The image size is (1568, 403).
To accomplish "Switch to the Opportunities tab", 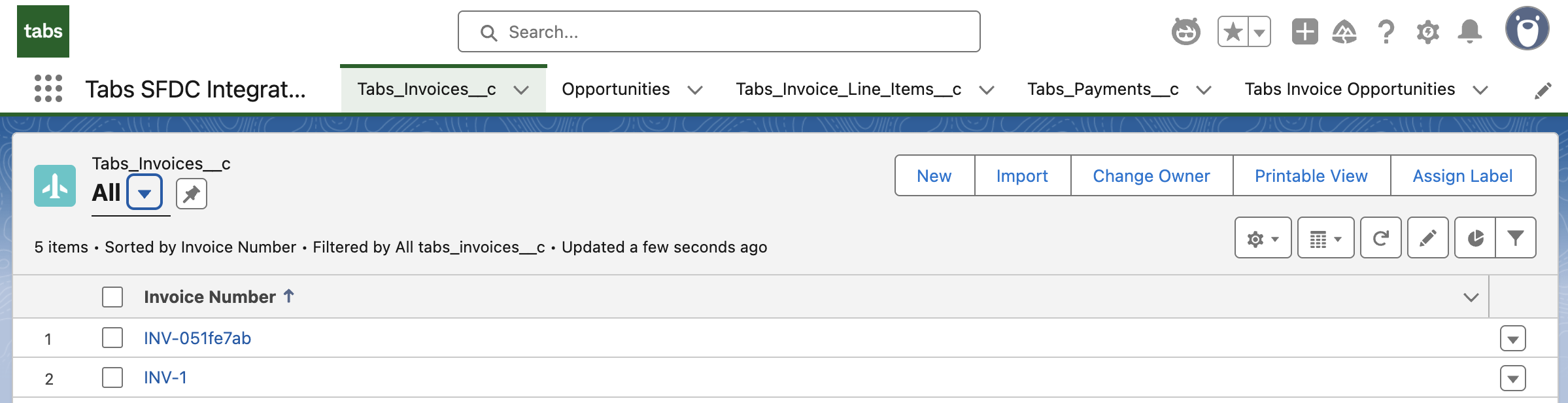I will pyautogui.click(x=615, y=89).
